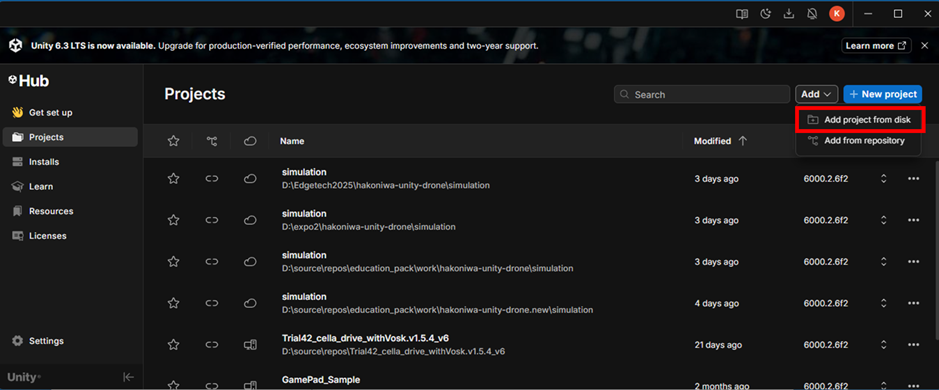Sort by Modified column header
Screen dimensions: 939x390
pyautogui.click(x=720, y=141)
